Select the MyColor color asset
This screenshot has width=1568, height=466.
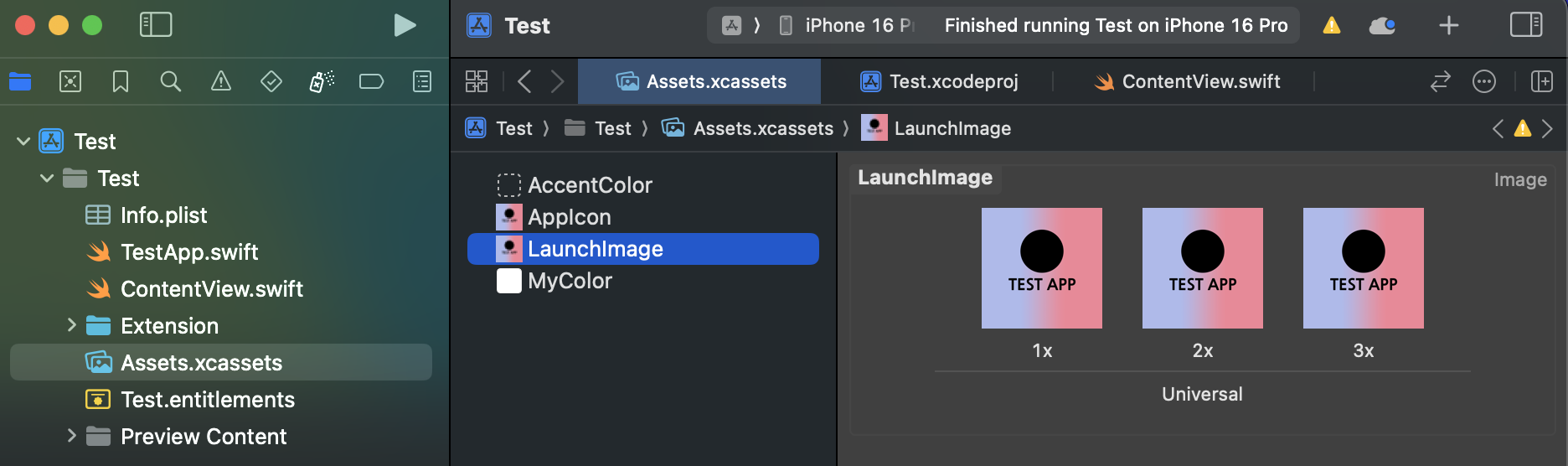pyautogui.click(x=570, y=281)
